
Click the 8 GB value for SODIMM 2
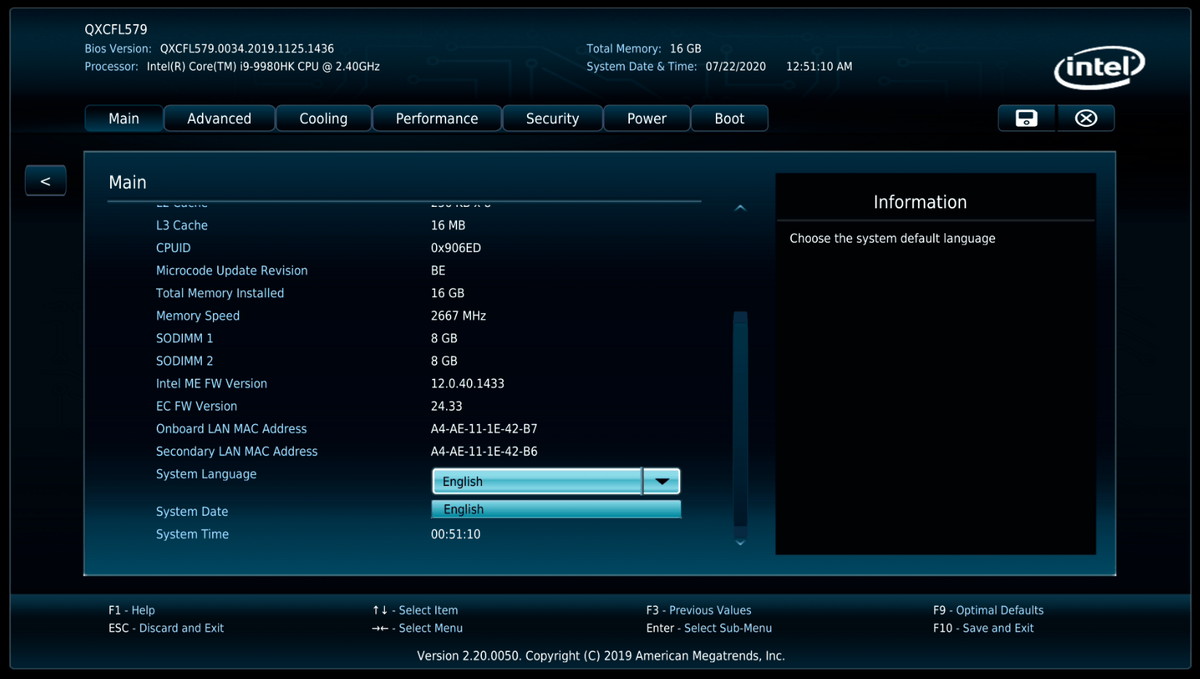(x=444, y=361)
